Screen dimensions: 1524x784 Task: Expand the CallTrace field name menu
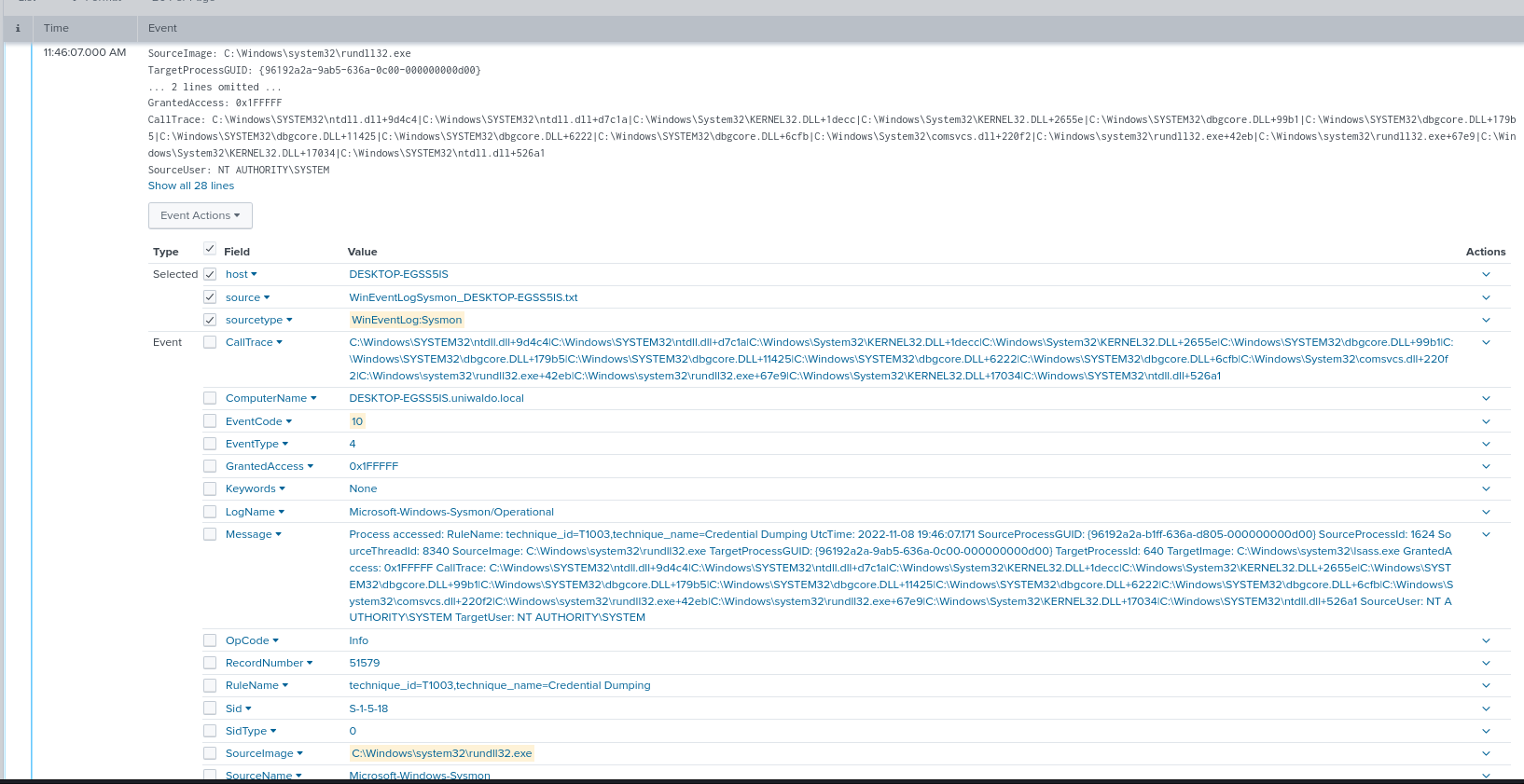coord(254,342)
